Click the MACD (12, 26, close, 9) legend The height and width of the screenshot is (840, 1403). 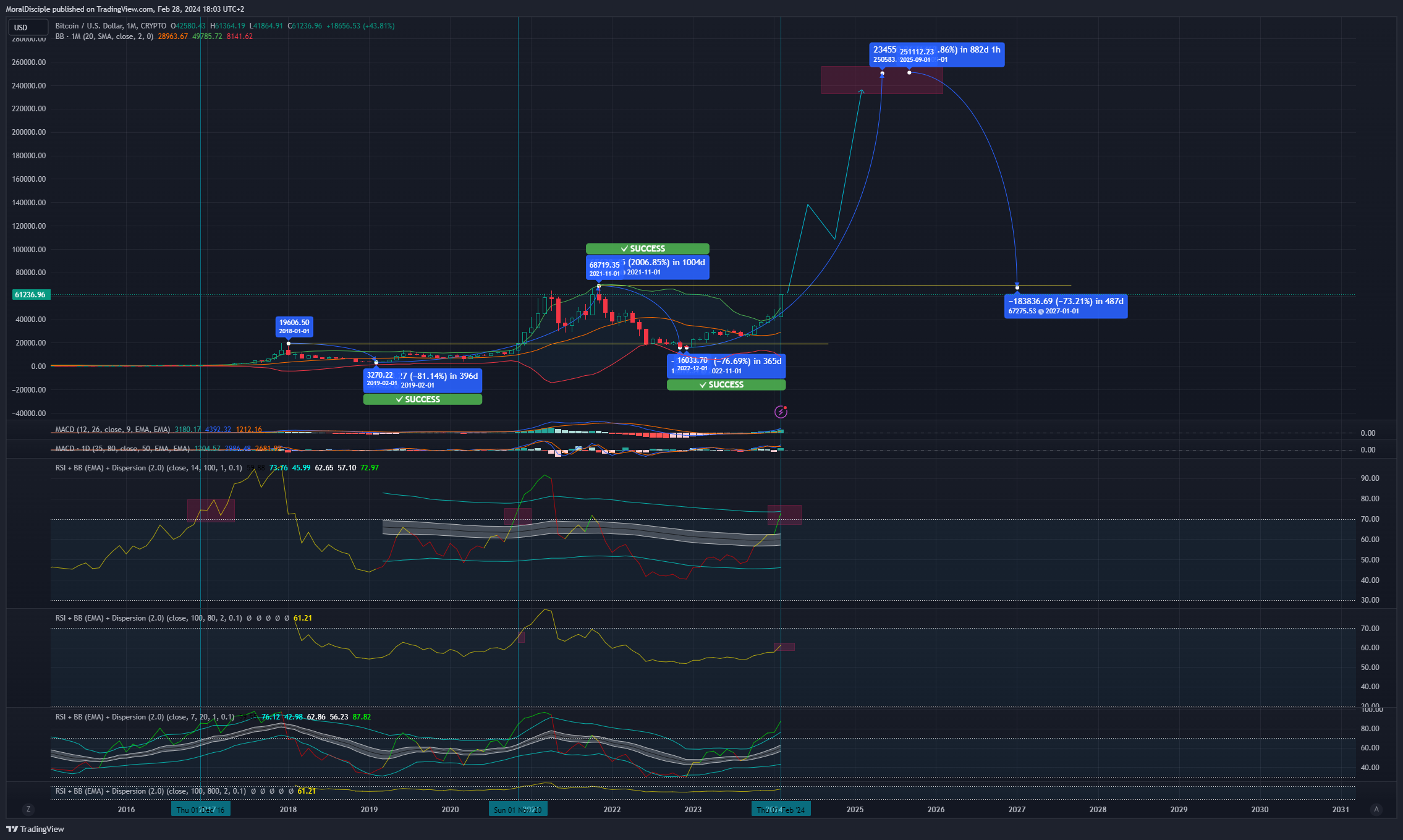tap(112, 430)
